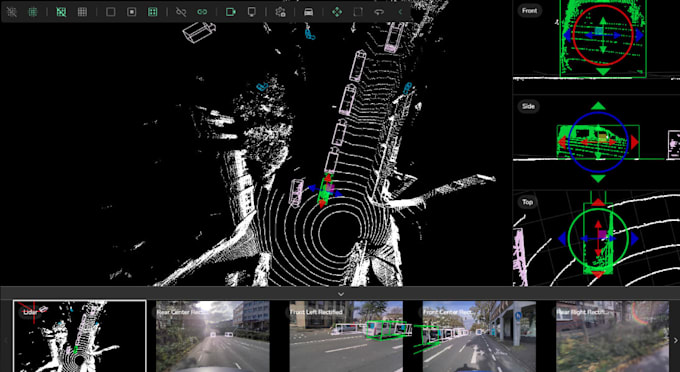Open the Rear Right Rectified camera thumbnail
Viewport: 680px width, 372px height.
pos(612,336)
